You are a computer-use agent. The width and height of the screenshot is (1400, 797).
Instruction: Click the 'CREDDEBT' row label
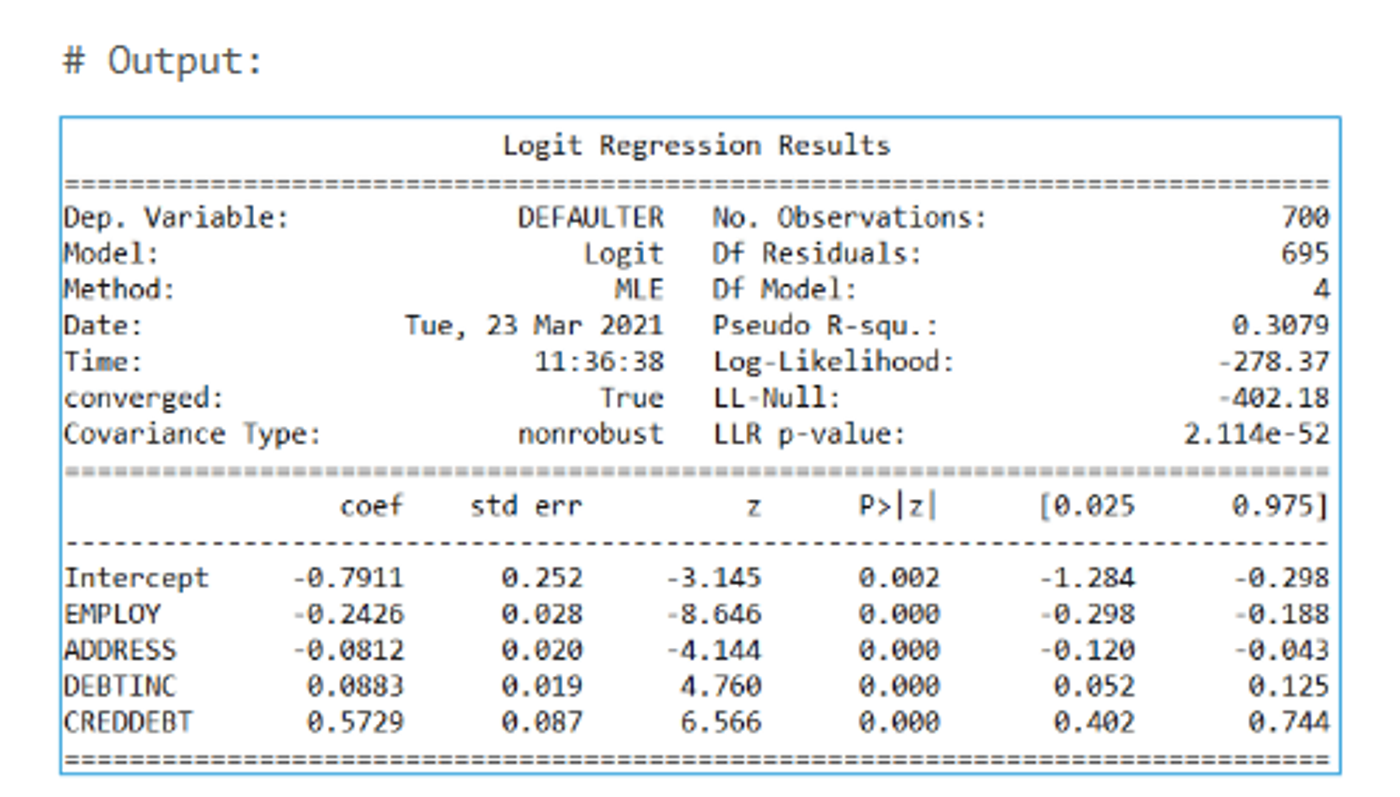tap(128, 722)
